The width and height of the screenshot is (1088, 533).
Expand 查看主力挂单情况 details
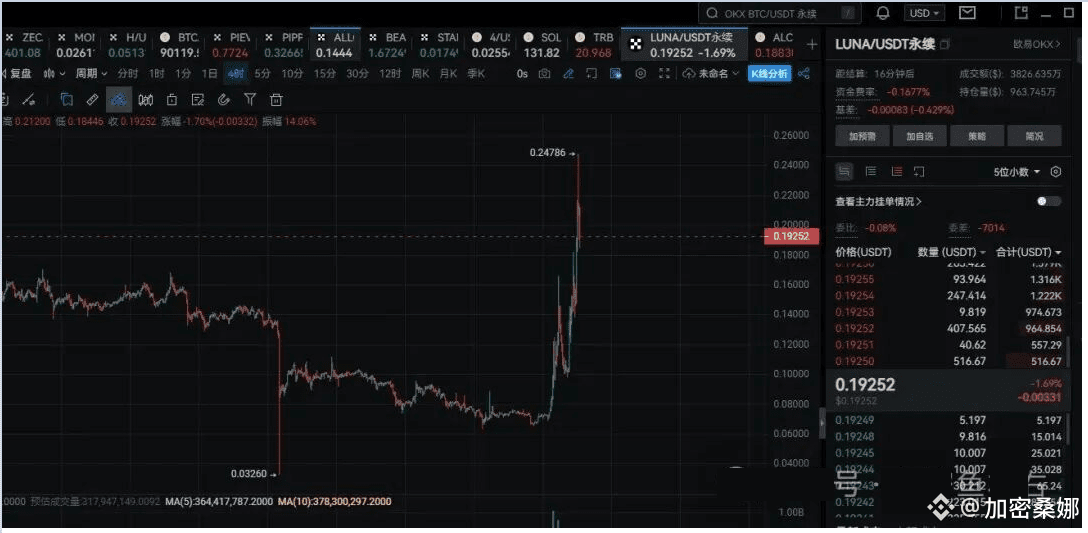[878, 201]
